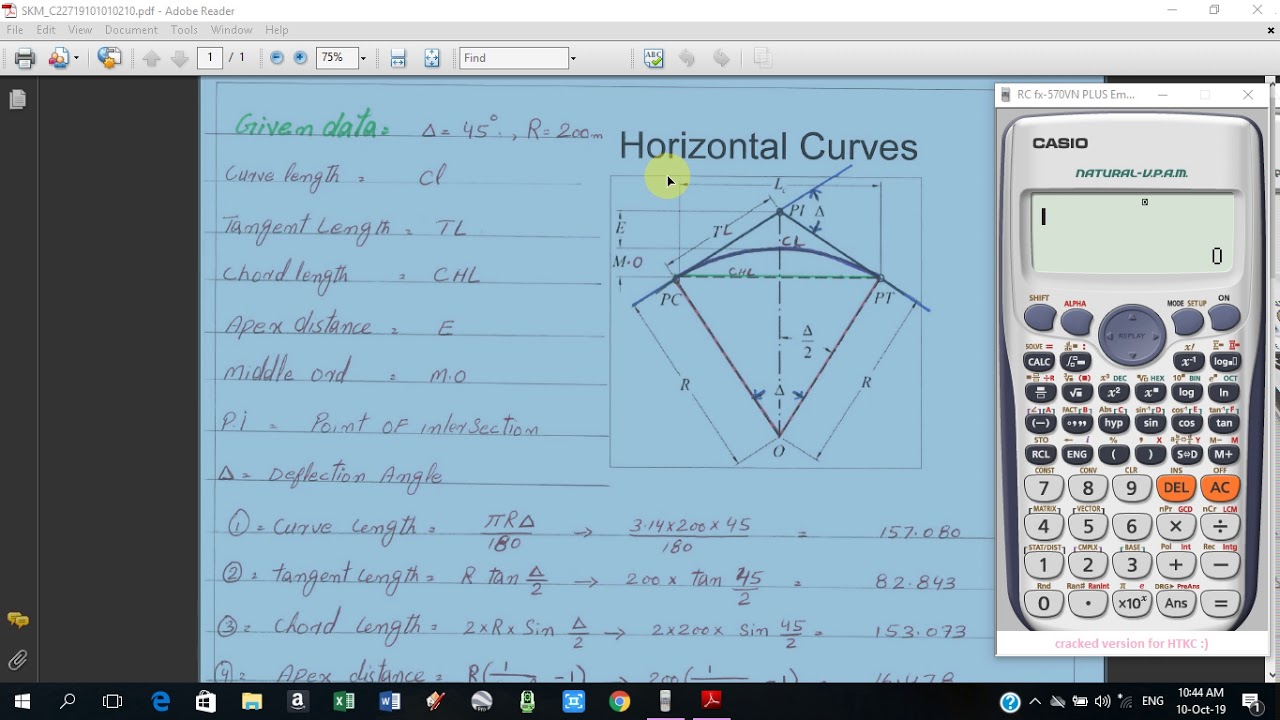
Task: Click the calculator MODE SETUP key
Action: pos(1188,321)
